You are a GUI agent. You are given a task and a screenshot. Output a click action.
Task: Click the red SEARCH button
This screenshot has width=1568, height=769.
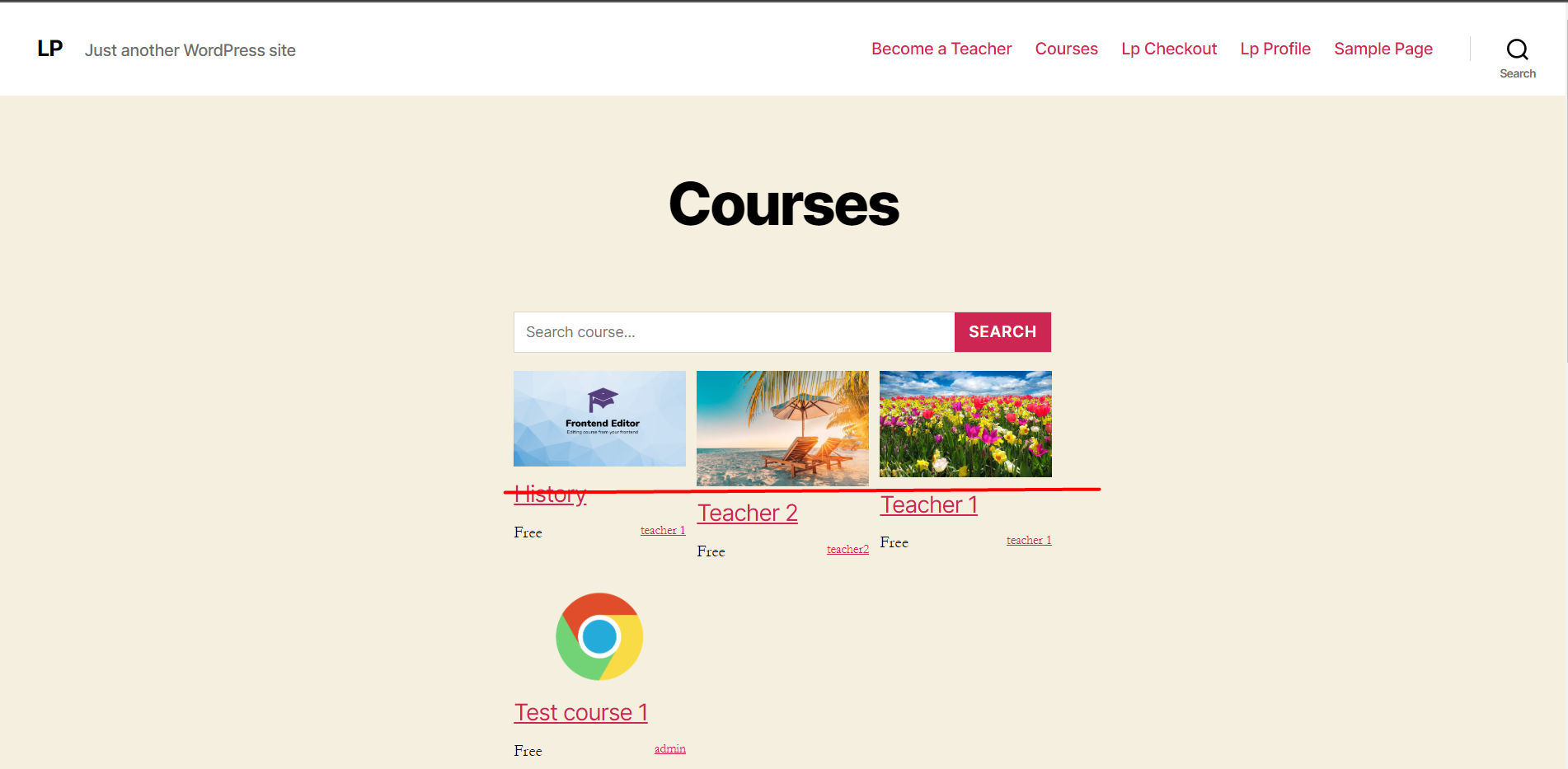[1002, 332]
